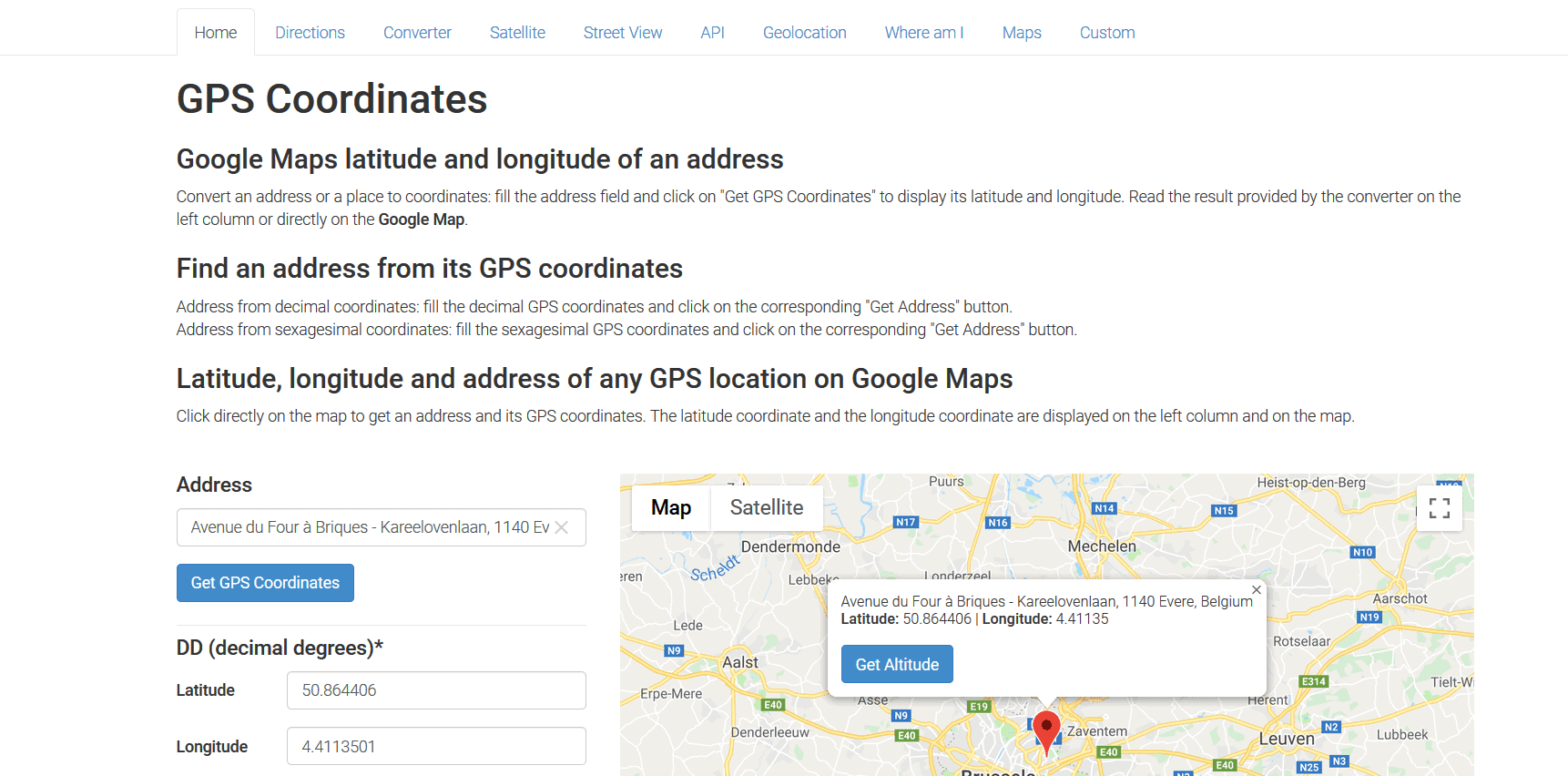Close the map info popup
Screen dimensions: 1568x776
coord(1257,590)
